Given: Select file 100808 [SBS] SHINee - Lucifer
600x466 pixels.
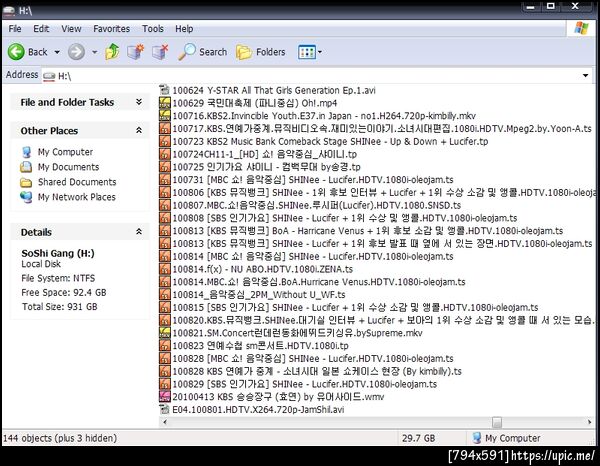Looking at the screenshot, I should click(344, 218).
